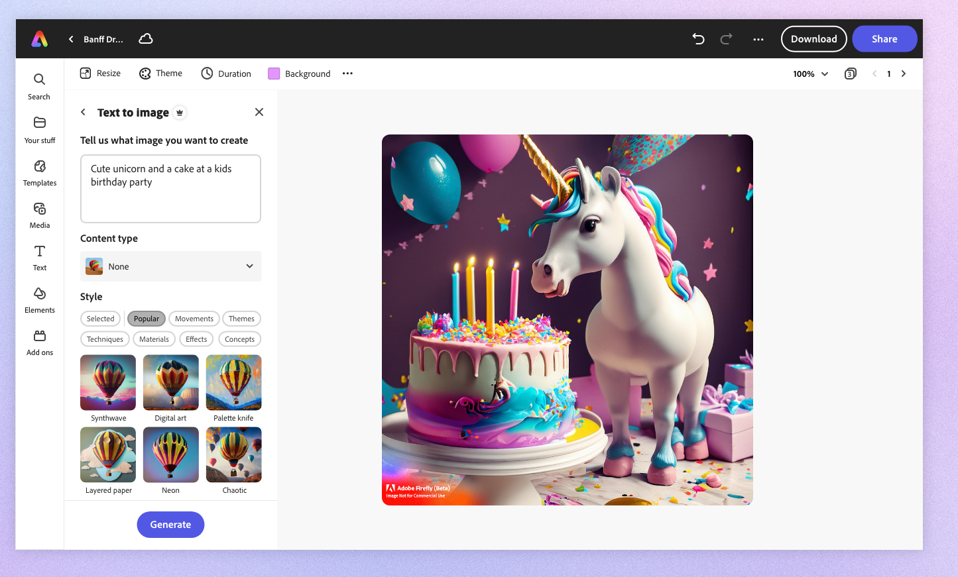Select the Concepts style filter
Screen dimensions: 958x577
click(x=240, y=339)
